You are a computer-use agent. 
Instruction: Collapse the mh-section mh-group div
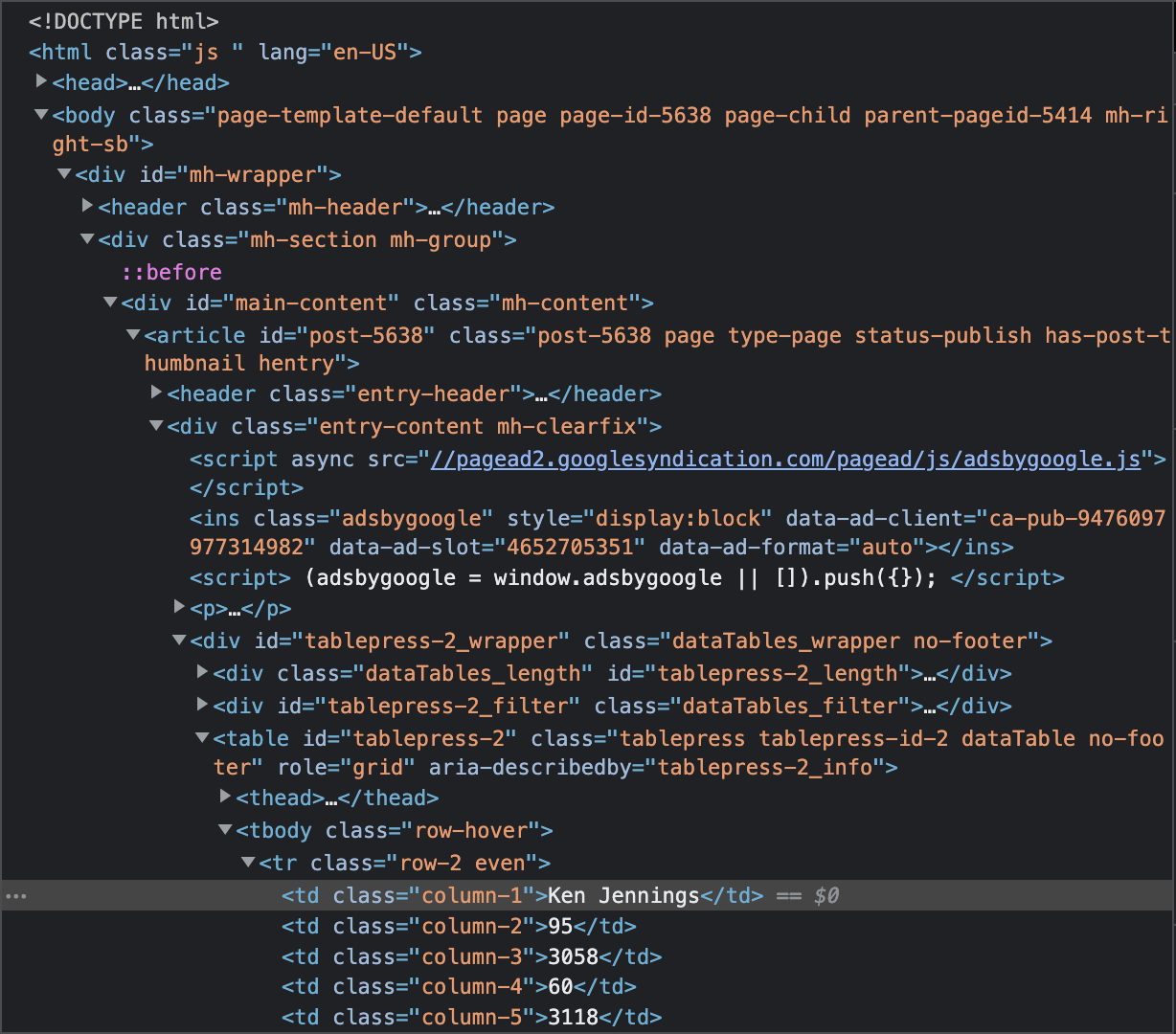pyautogui.click(x=87, y=238)
